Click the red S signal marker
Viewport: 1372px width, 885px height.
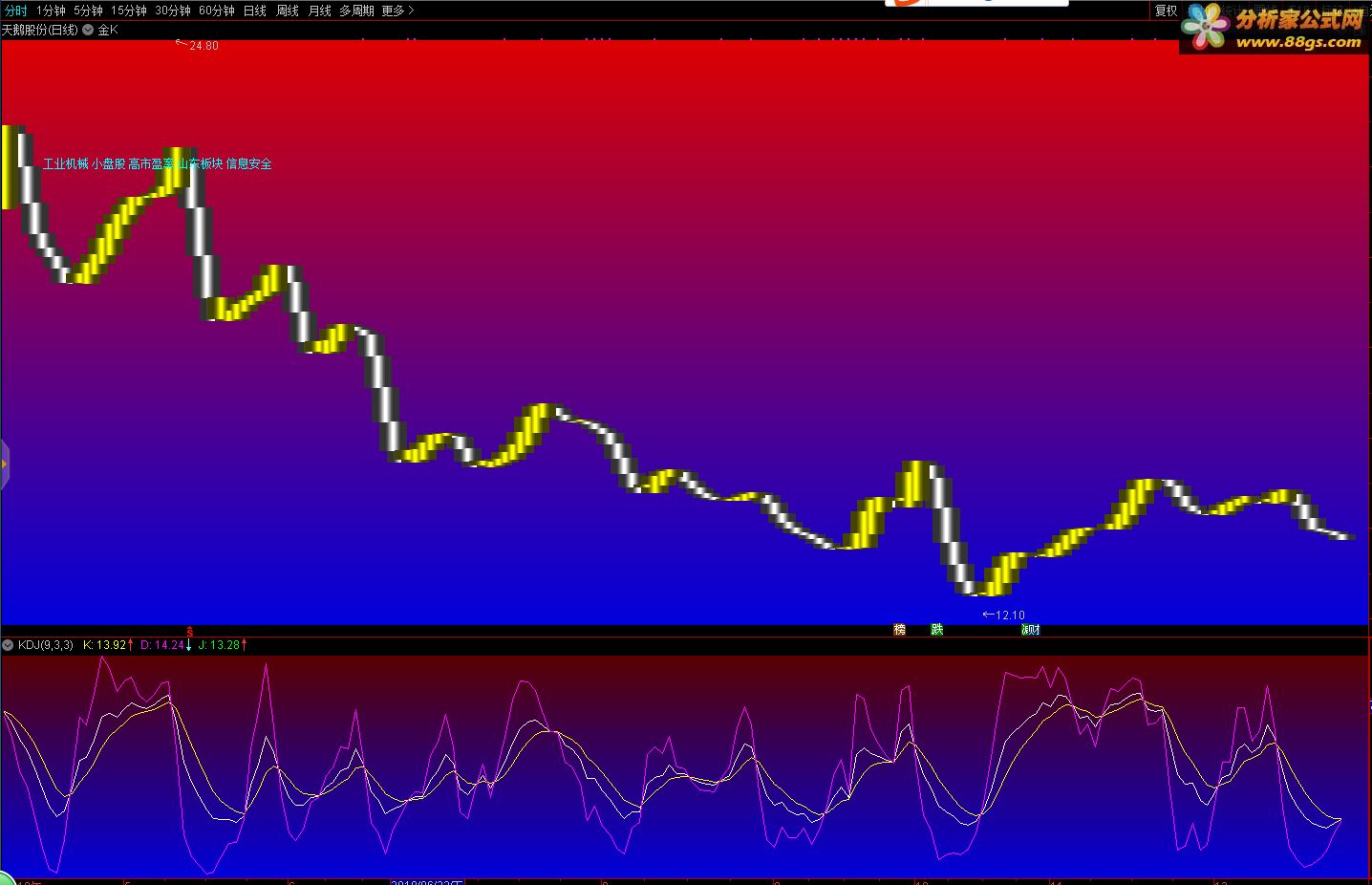(x=189, y=632)
